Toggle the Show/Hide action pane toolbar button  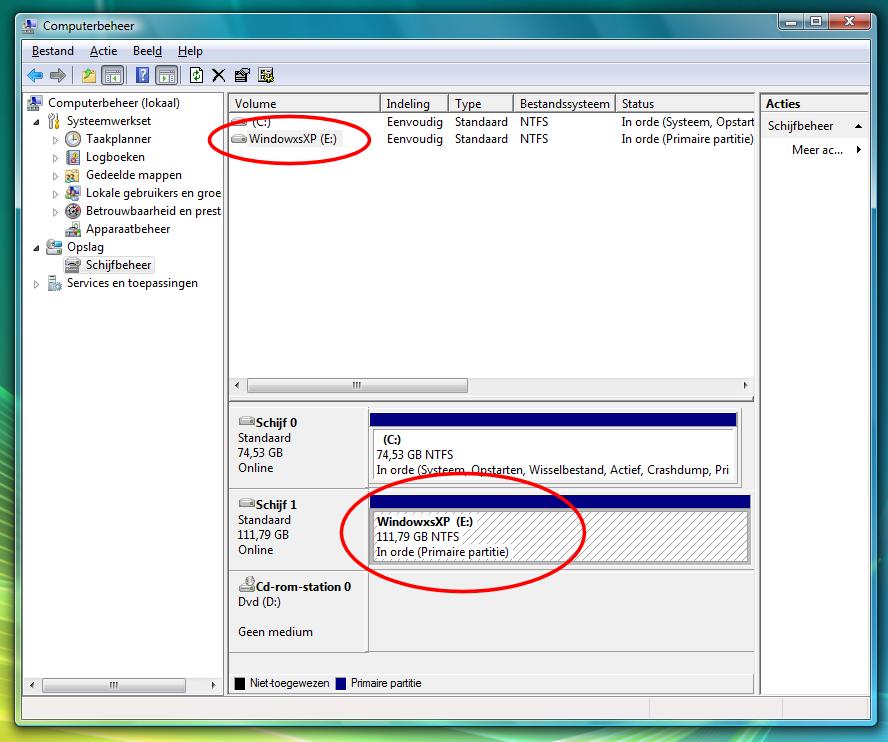tap(166, 75)
